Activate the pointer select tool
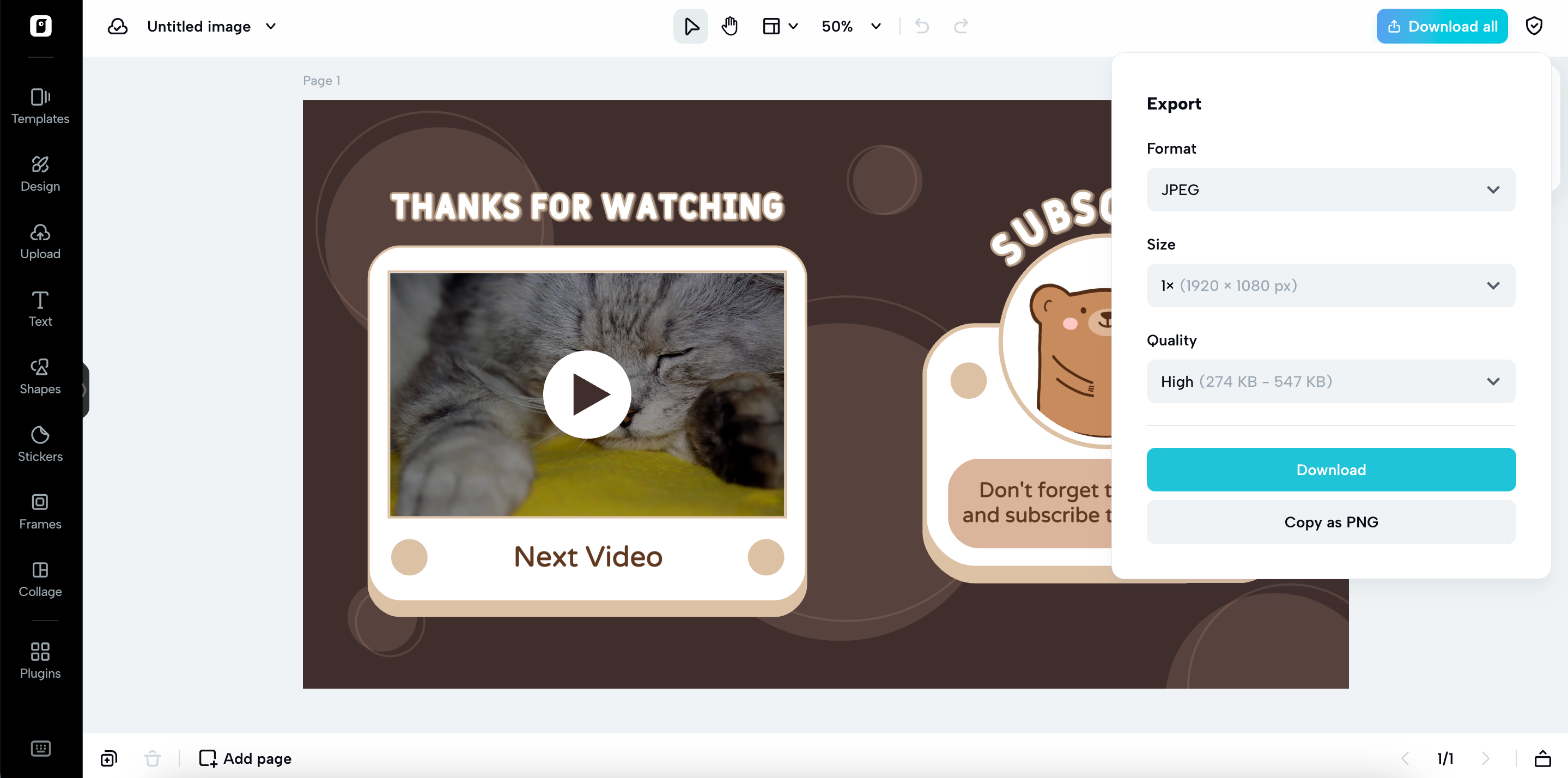Screen dimensions: 1568x778 click(690, 26)
